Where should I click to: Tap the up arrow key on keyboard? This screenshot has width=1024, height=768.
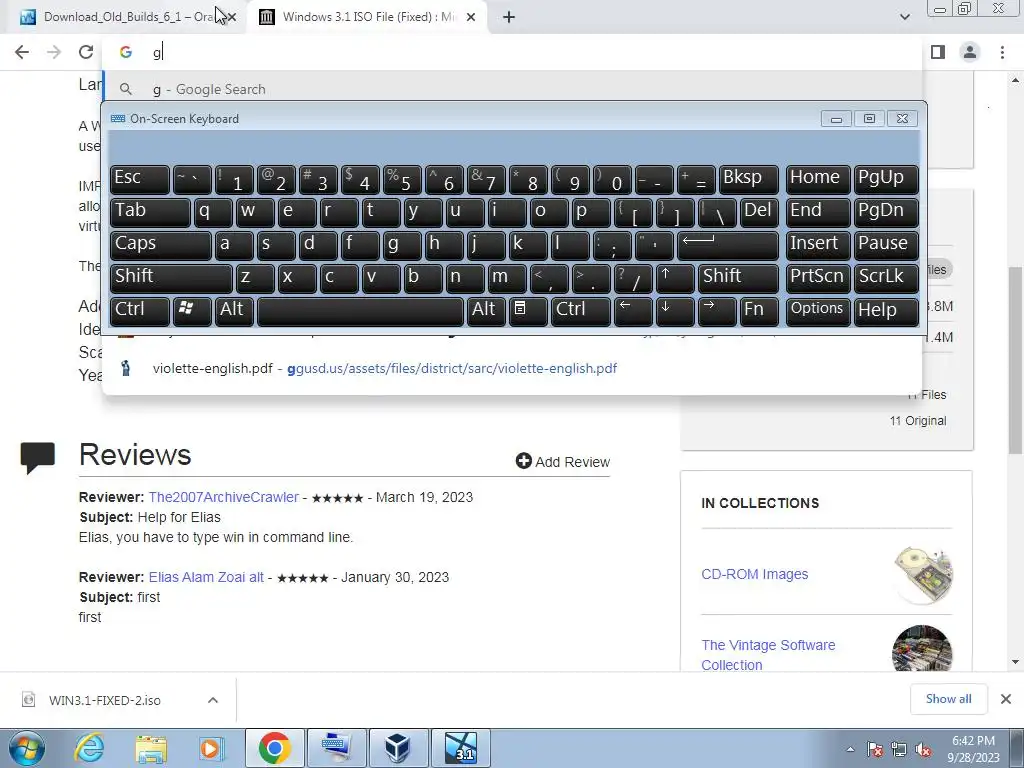coord(675,278)
